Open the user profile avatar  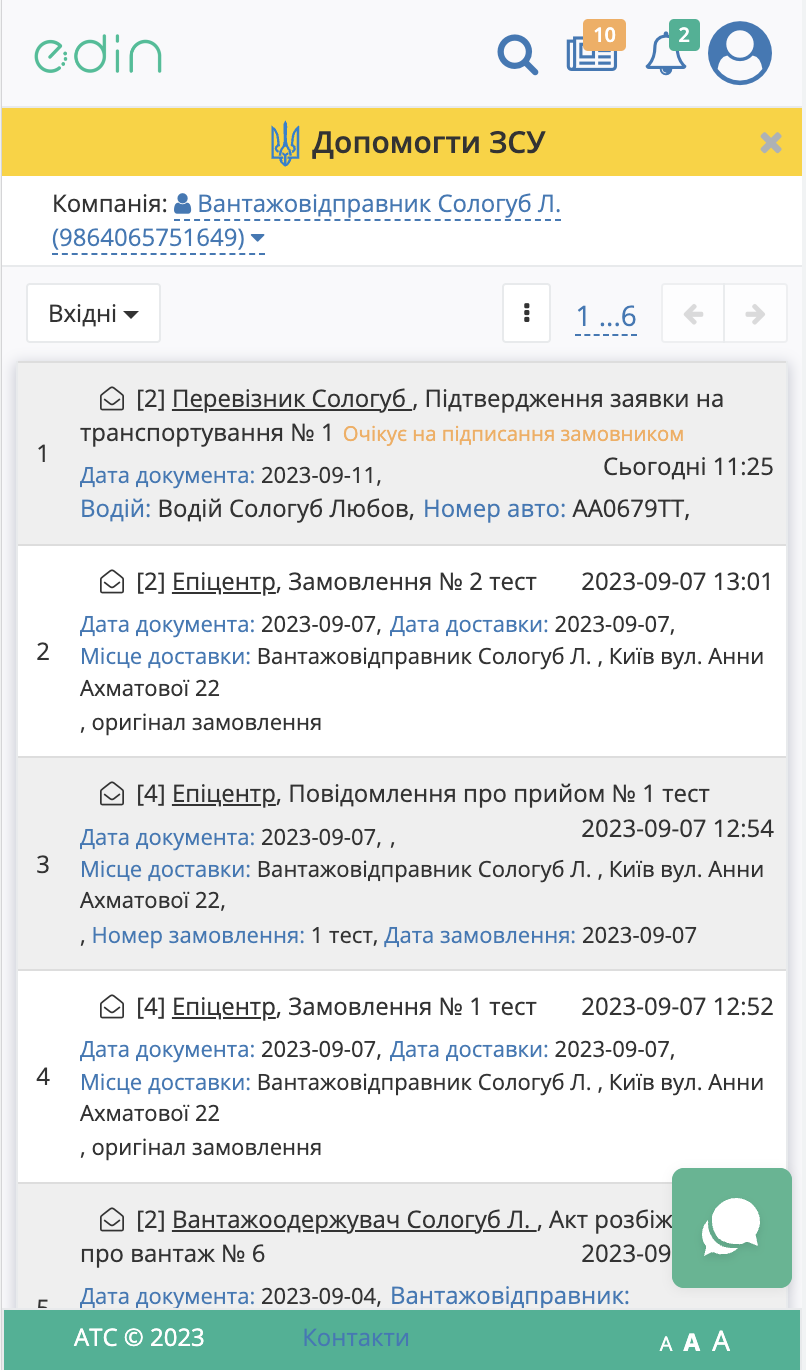pyautogui.click(x=740, y=54)
